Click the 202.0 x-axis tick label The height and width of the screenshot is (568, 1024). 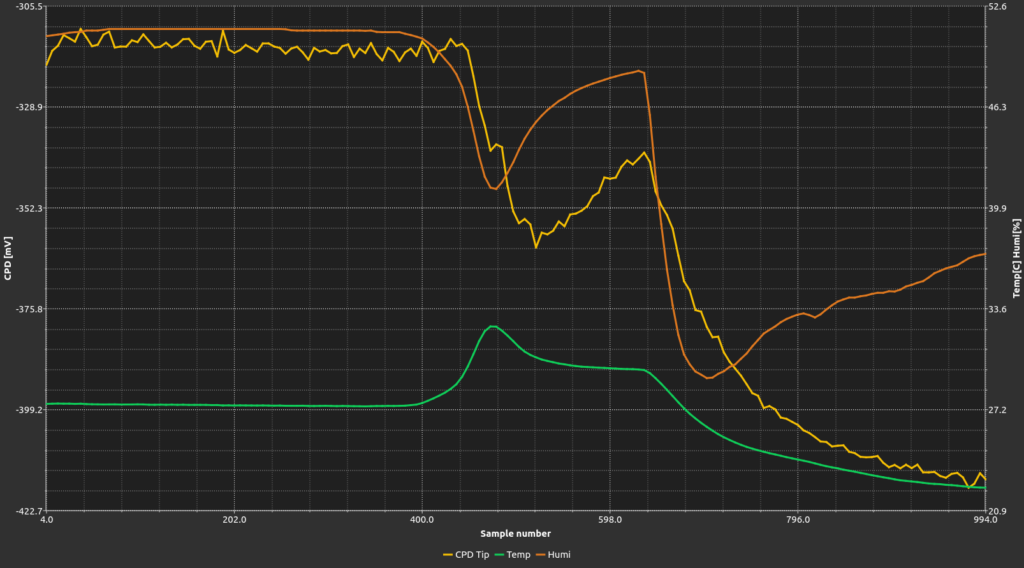(234, 520)
